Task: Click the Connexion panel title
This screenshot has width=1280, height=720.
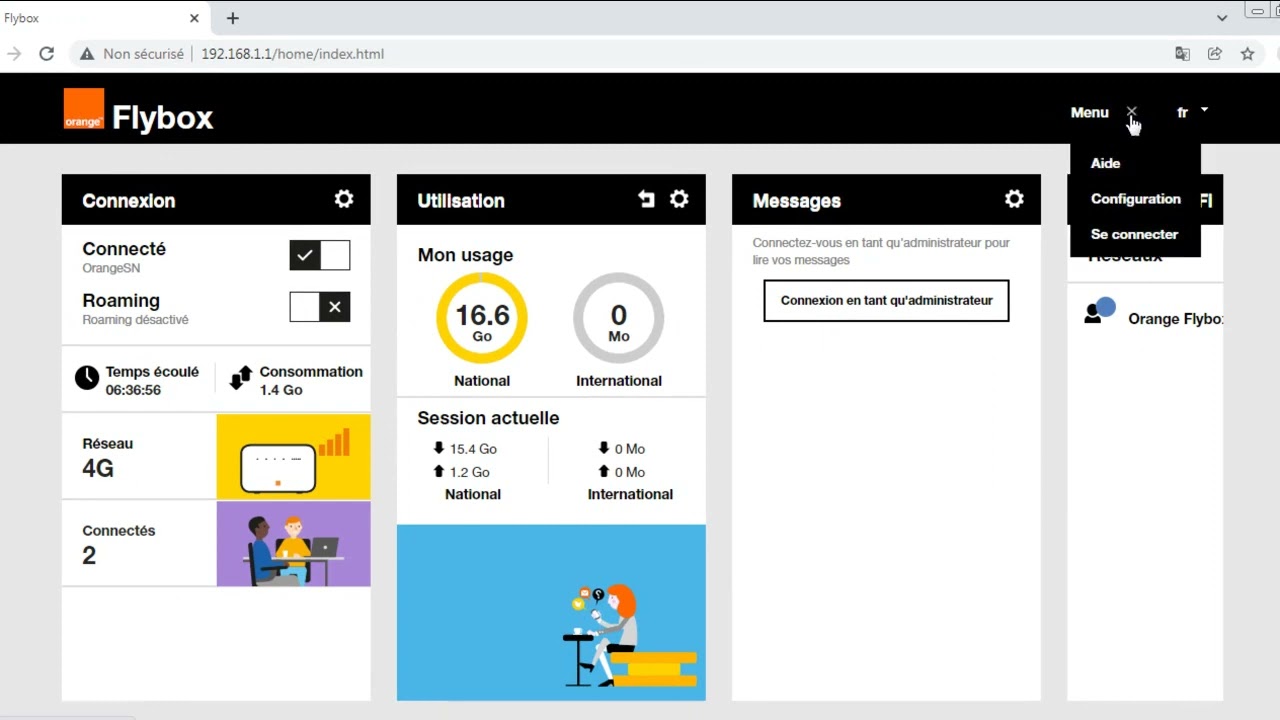Action: 128,201
